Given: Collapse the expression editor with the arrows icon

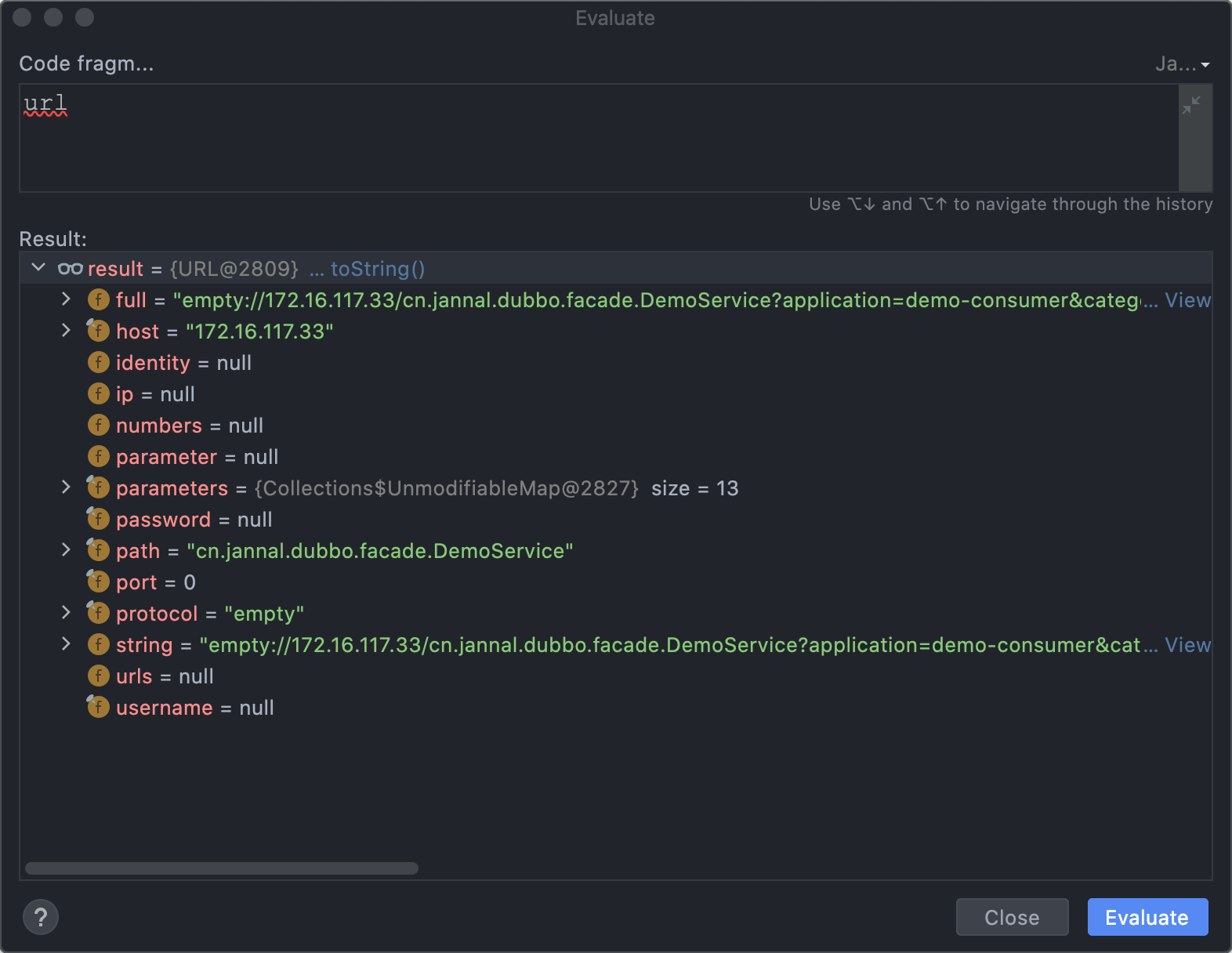Looking at the screenshot, I should (x=1191, y=104).
